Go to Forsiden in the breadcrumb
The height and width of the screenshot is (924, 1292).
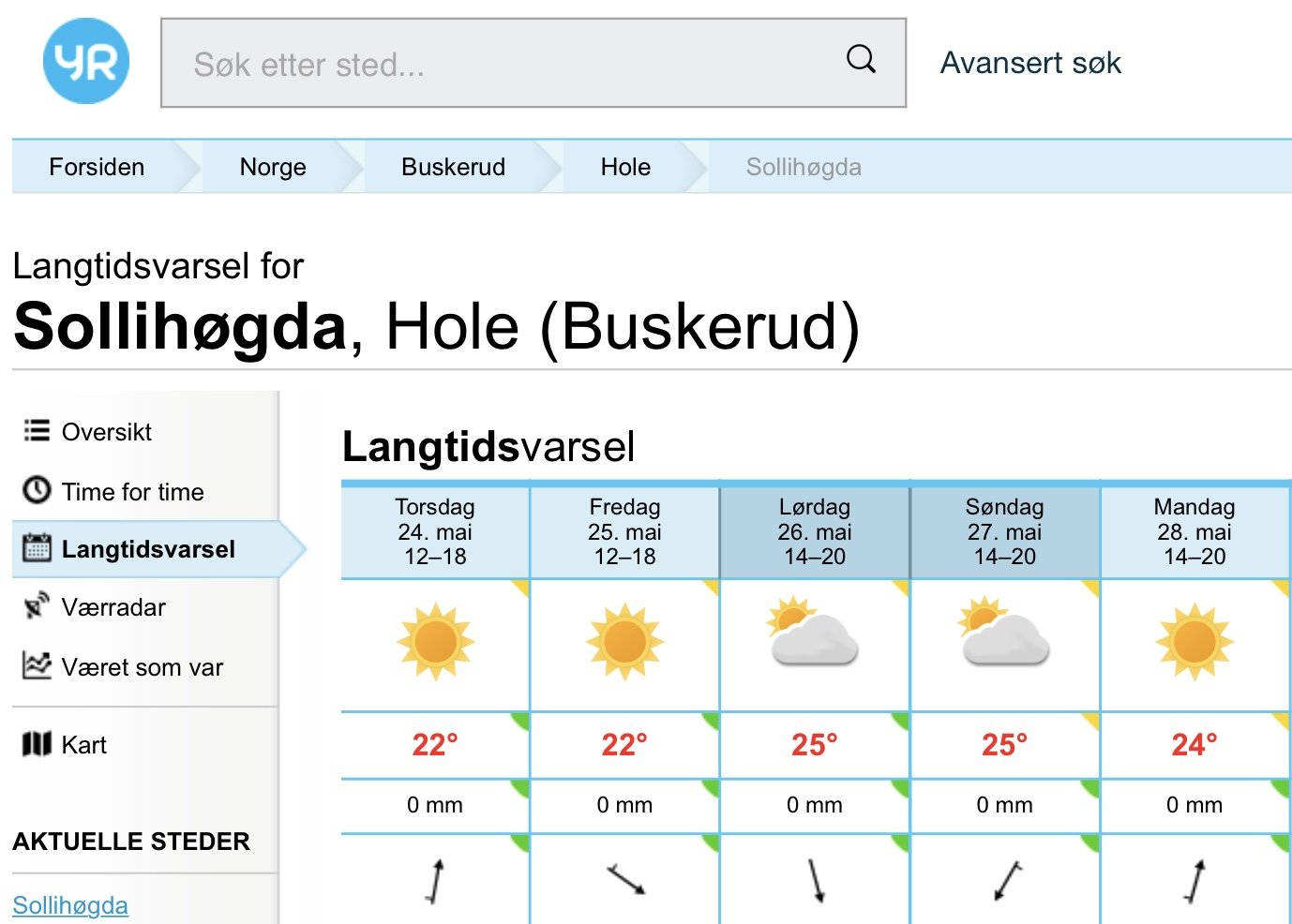97,167
